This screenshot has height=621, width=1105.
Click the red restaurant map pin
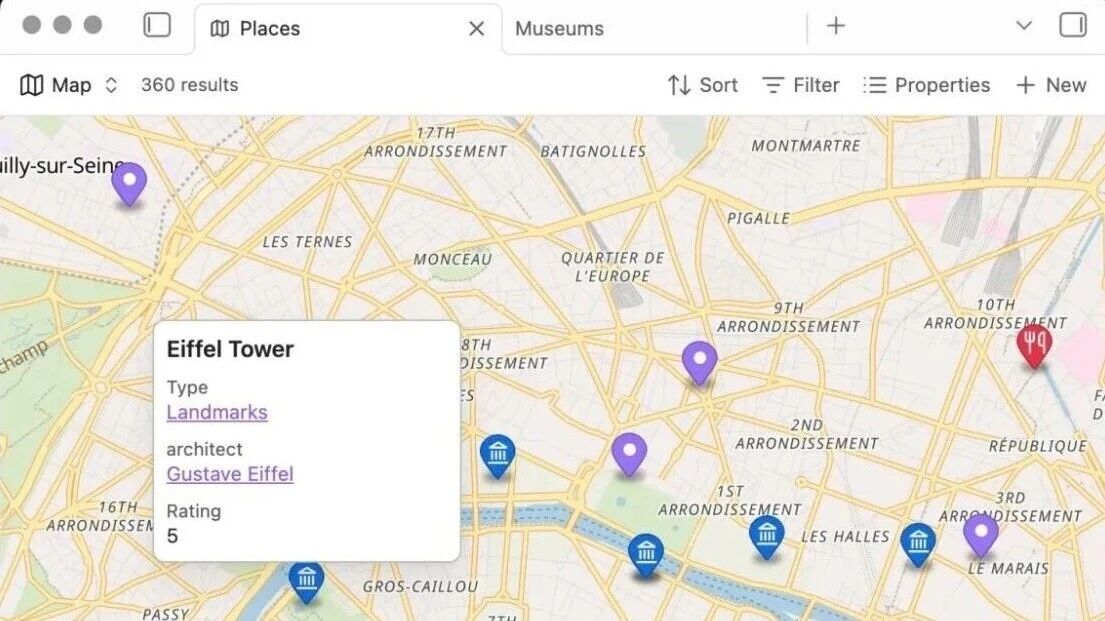1034,344
